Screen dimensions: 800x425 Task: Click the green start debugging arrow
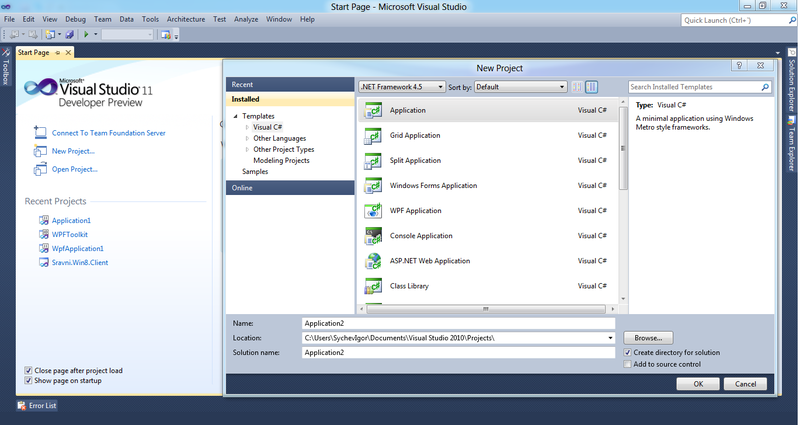pos(86,34)
